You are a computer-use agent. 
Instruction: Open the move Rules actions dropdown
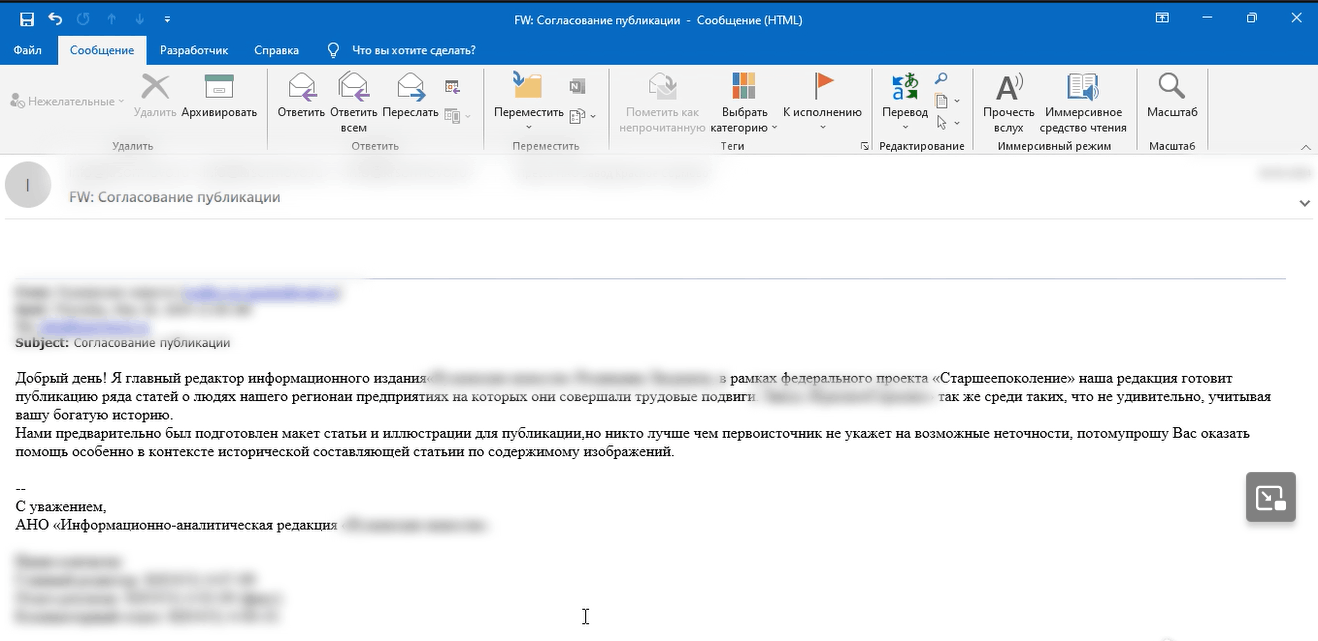point(582,116)
